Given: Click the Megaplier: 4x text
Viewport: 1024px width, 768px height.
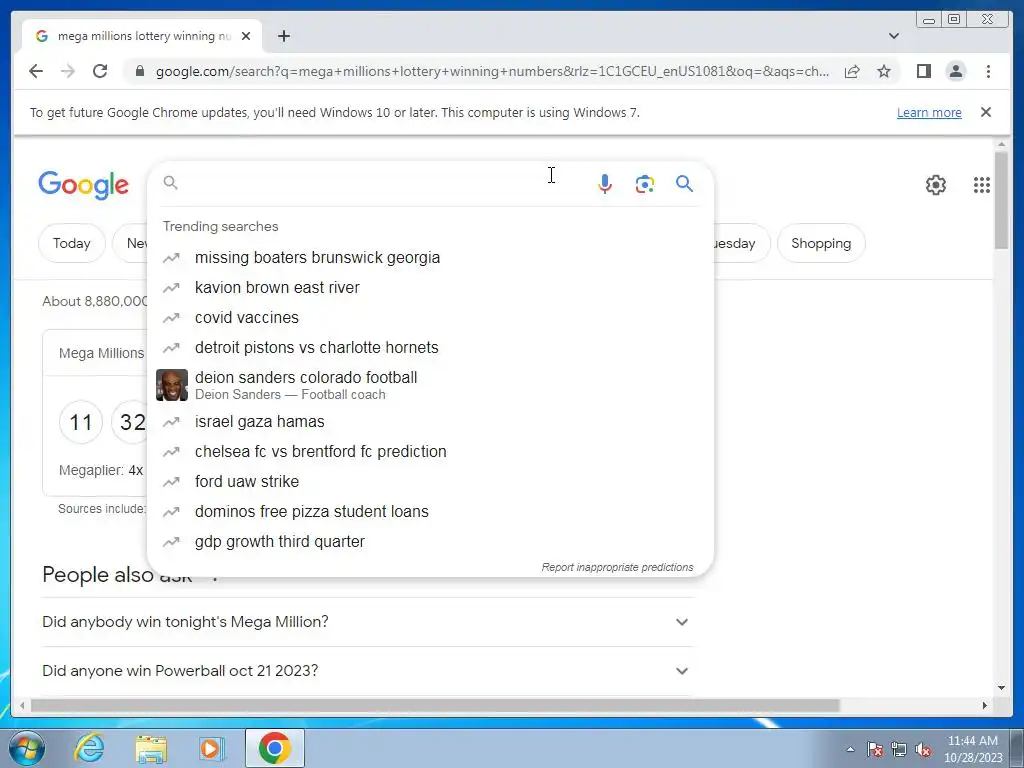Looking at the screenshot, I should [x=101, y=470].
